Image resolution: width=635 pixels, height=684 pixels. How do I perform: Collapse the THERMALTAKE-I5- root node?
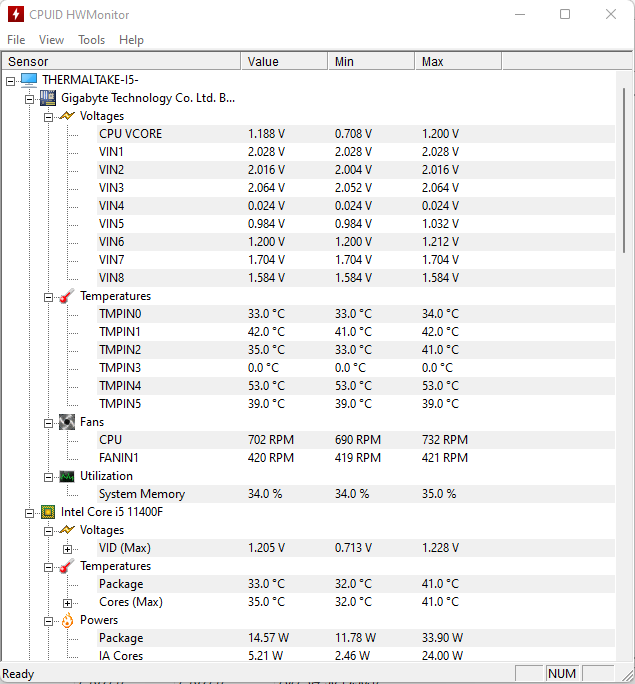(10, 81)
